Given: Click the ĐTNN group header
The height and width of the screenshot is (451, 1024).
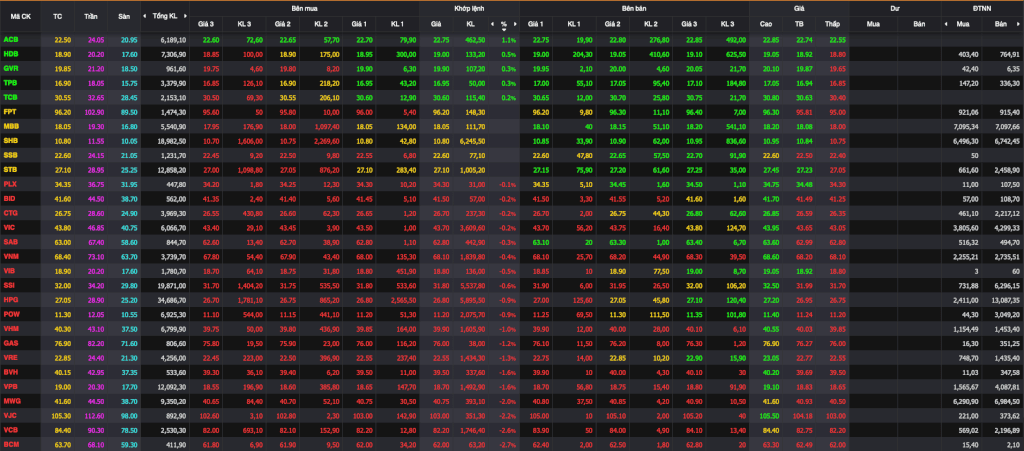Looking at the screenshot, I should pyautogui.click(x=982, y=8).
